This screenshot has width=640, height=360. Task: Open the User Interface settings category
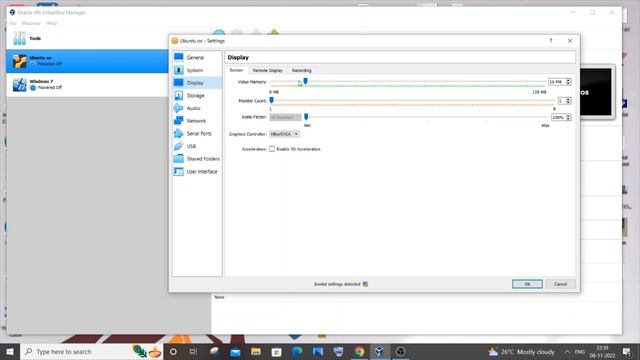tap(197, 171)
